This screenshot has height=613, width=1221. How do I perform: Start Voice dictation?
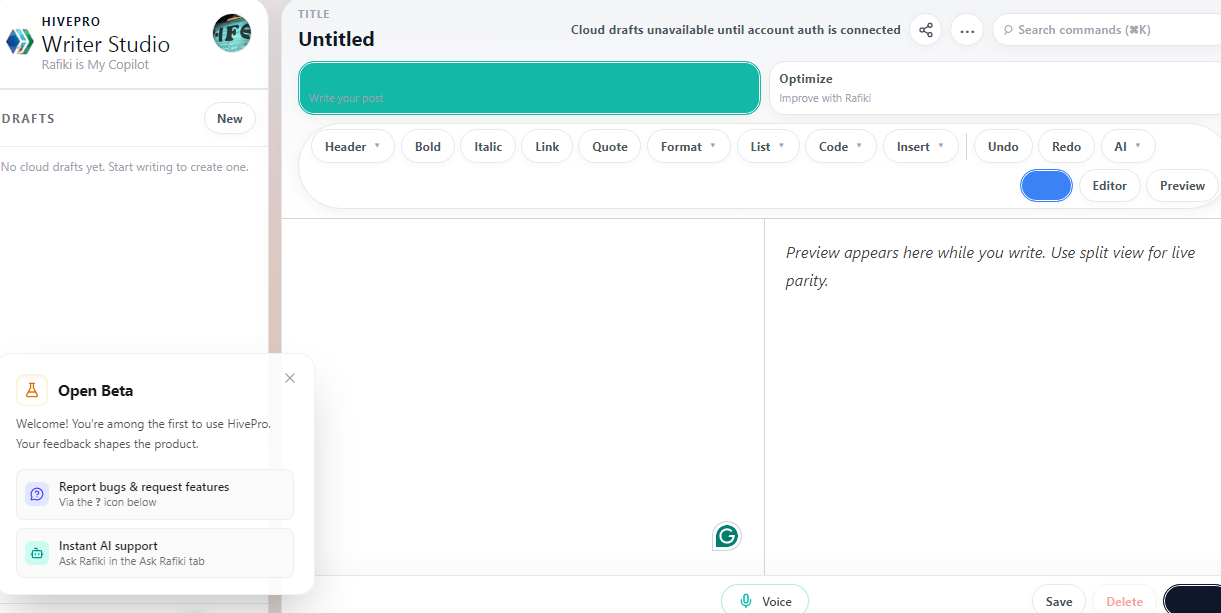pyautogui.click(x=765, y=601)
